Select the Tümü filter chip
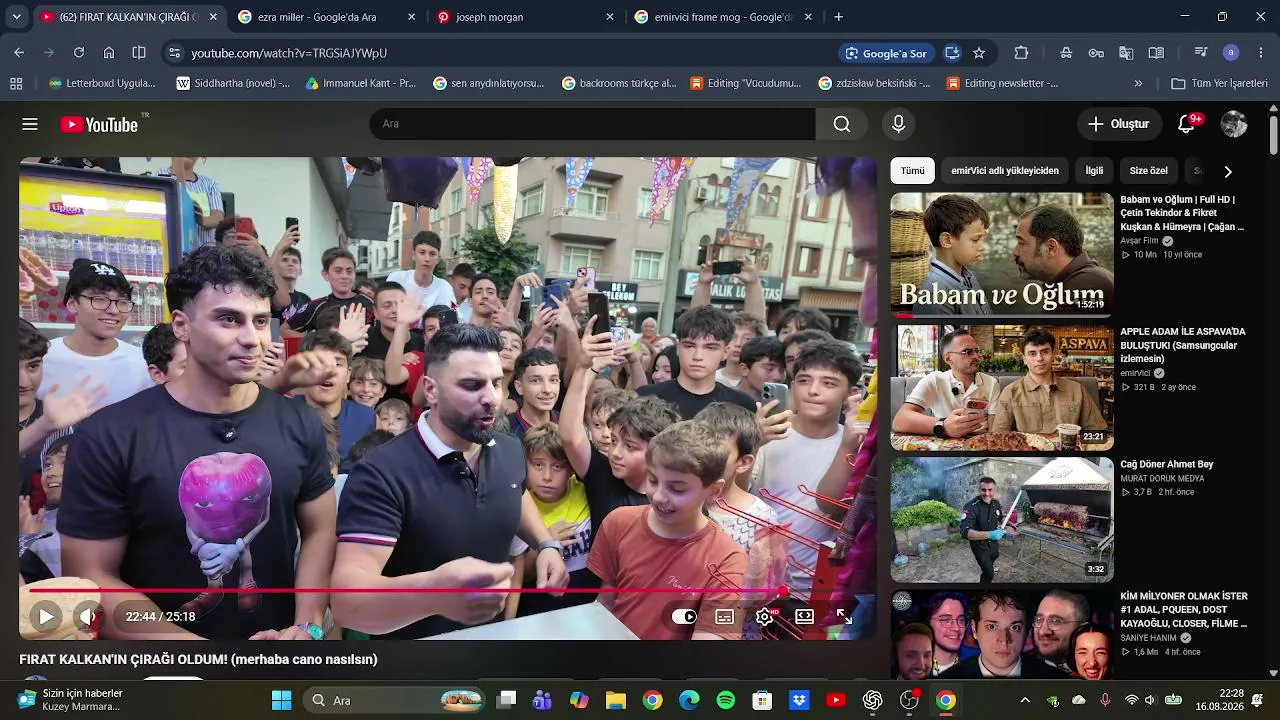 [913, 171]
